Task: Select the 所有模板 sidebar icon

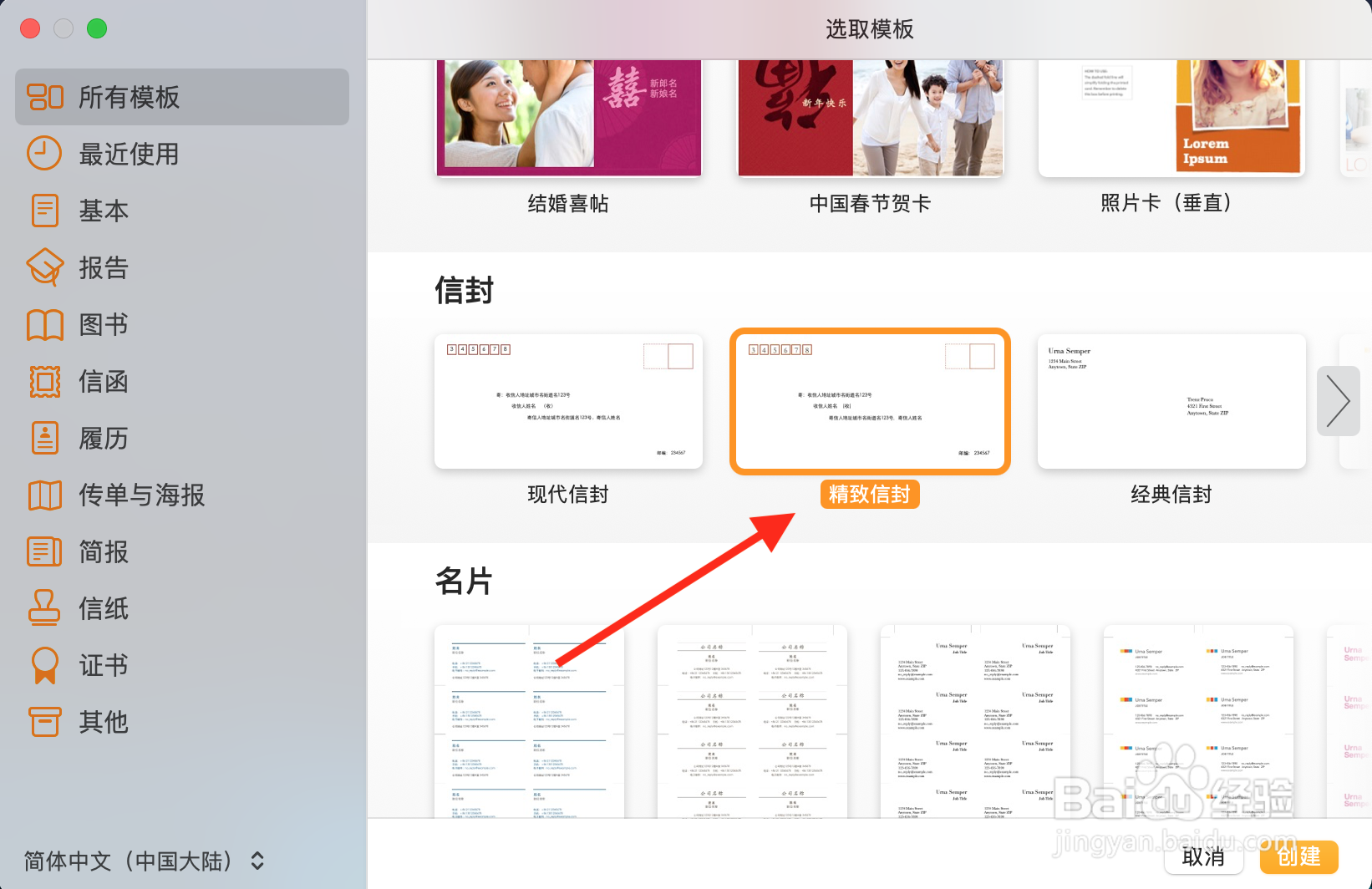Action: pyautogui.click(x=45, y=97)
